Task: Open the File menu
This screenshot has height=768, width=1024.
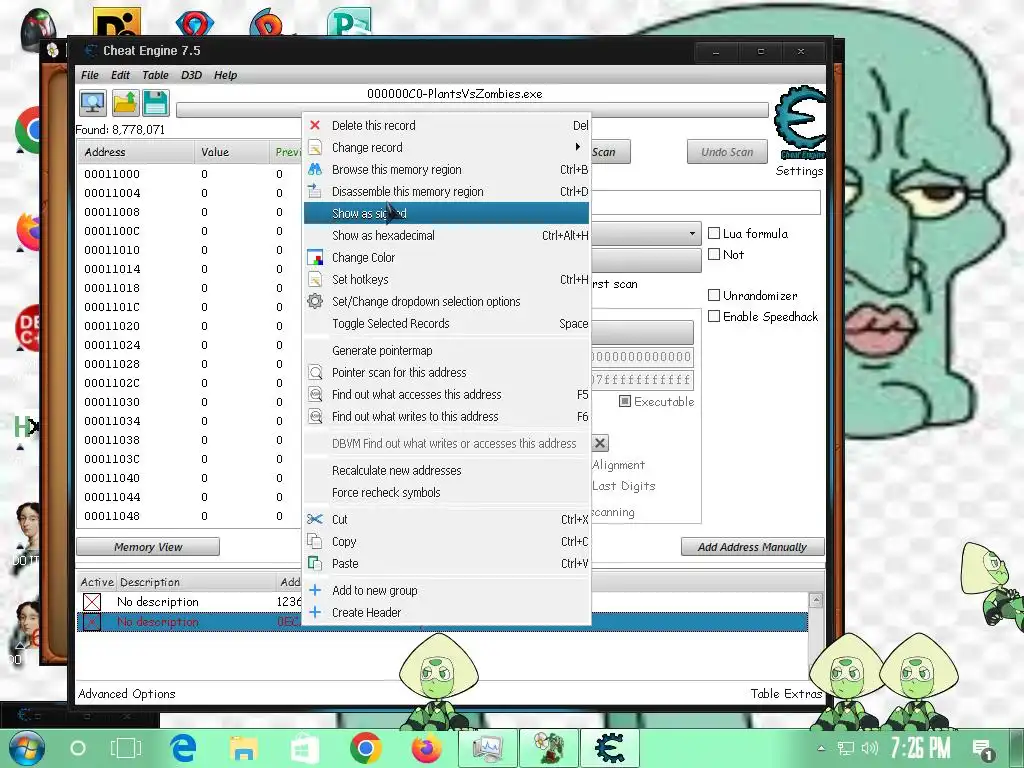Action: [x=89, y=75]
